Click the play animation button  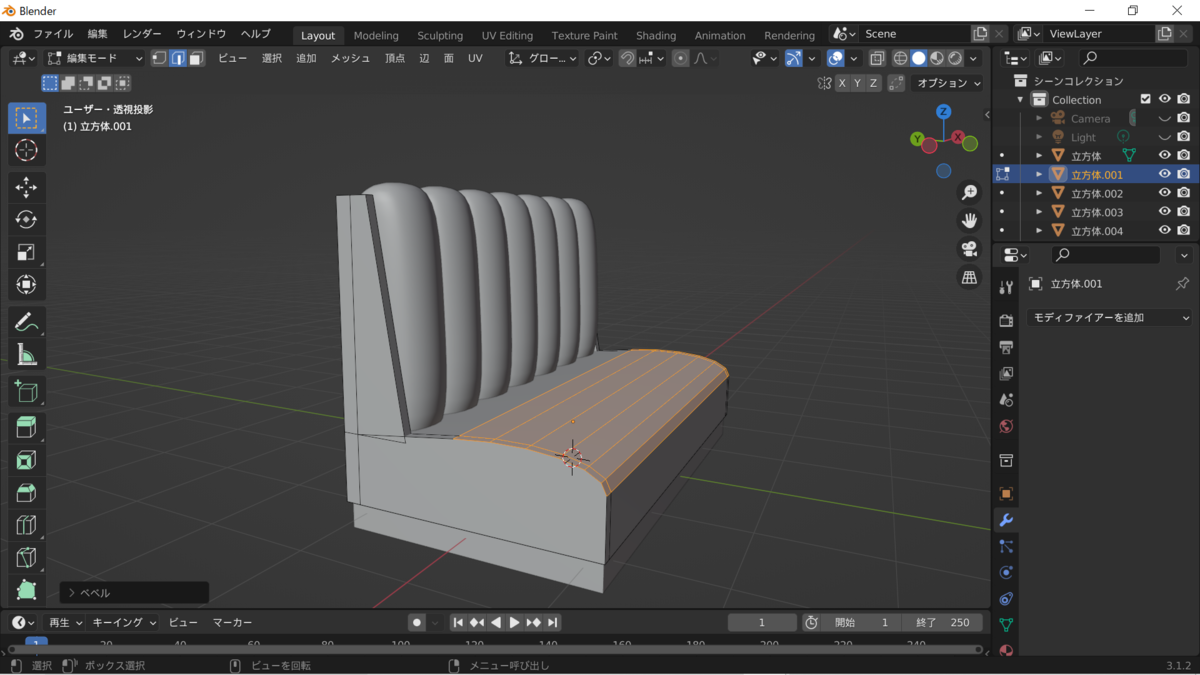[x=515, y=622]
